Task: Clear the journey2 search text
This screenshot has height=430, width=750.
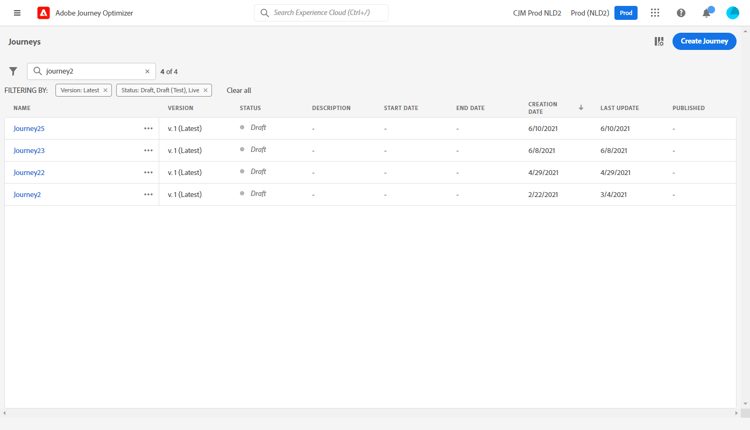Action: pos(147,71)
